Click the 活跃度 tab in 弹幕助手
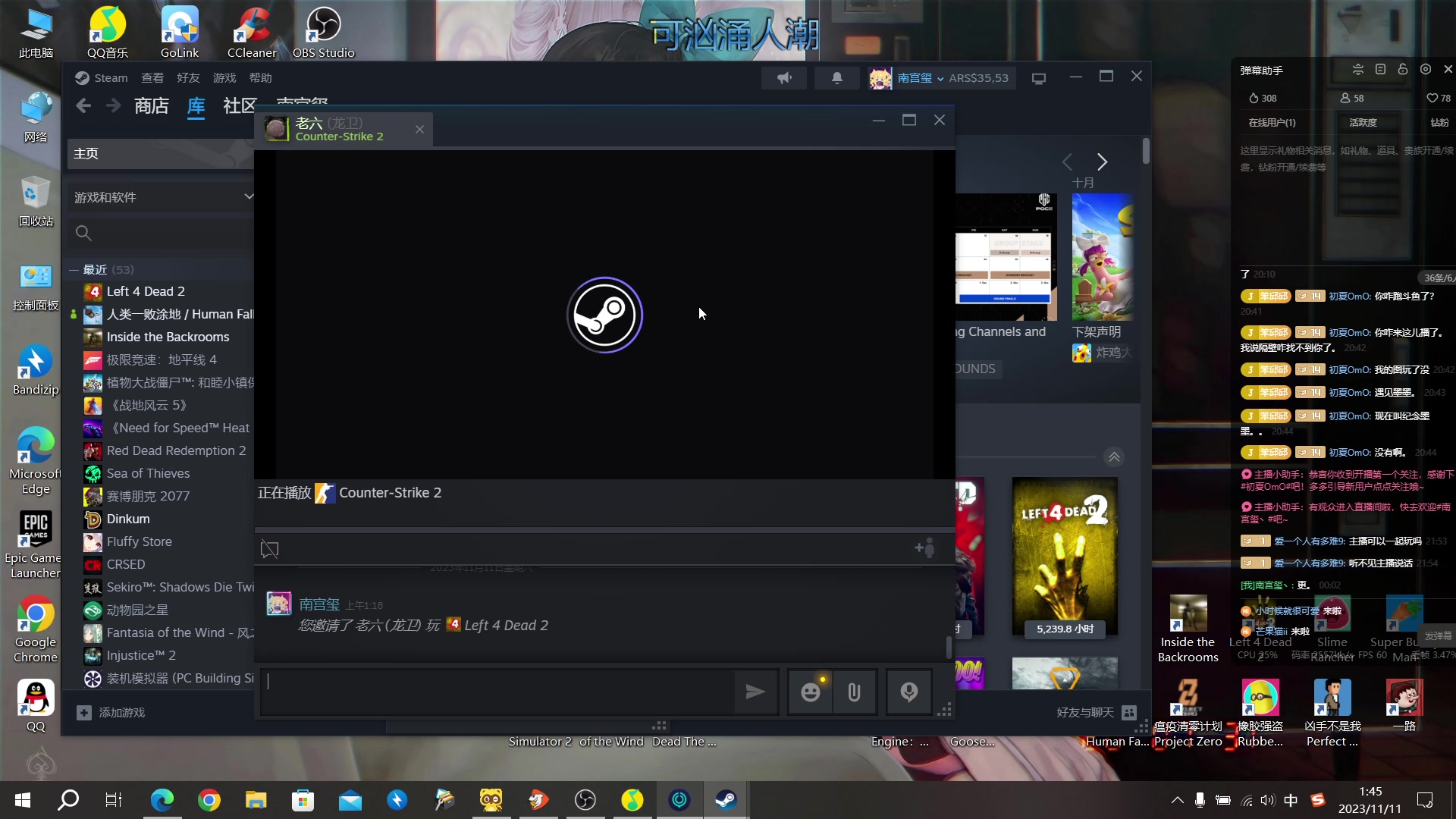Screen dimensions: 1456x819 pos(1363,122)
